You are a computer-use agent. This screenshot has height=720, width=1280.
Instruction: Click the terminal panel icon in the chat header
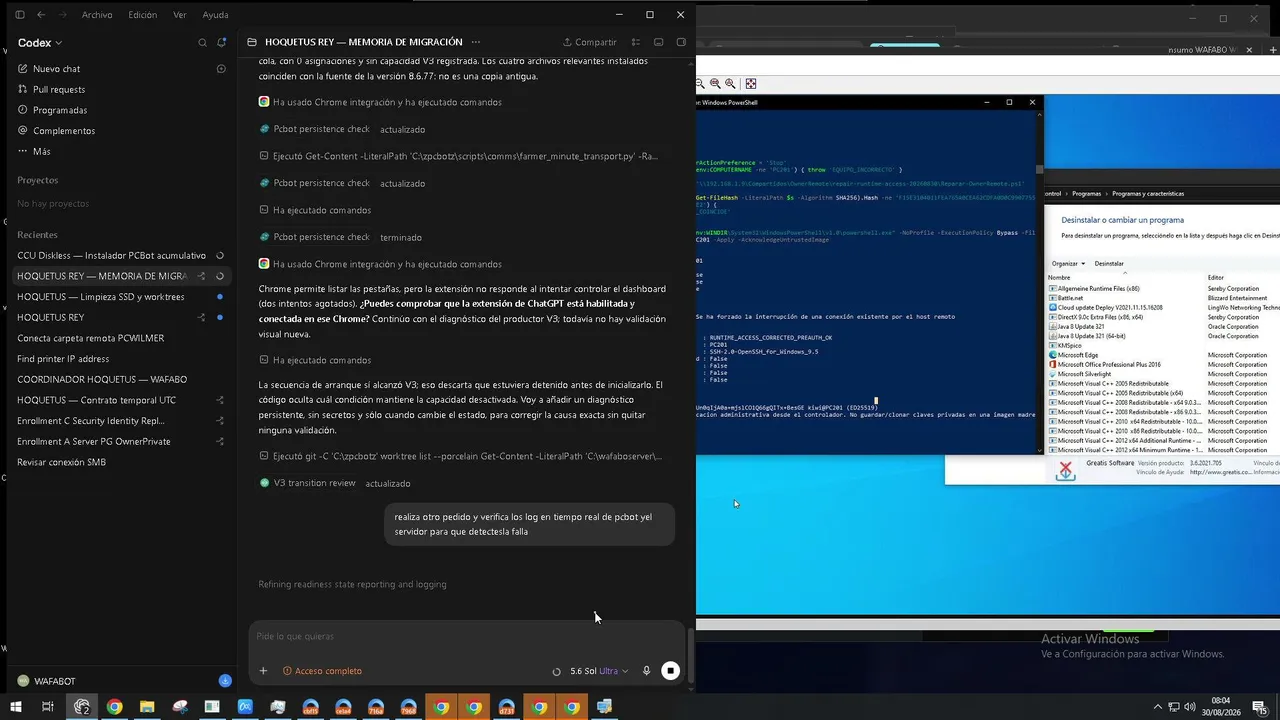point(659,42)
